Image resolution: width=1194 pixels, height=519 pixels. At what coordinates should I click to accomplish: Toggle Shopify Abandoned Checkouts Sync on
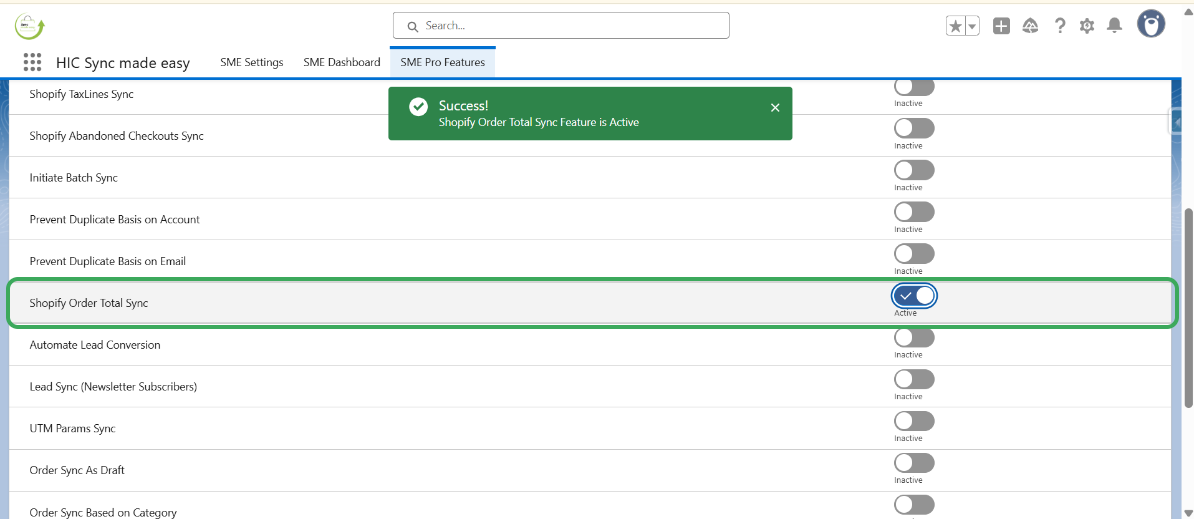coord(914,128)
